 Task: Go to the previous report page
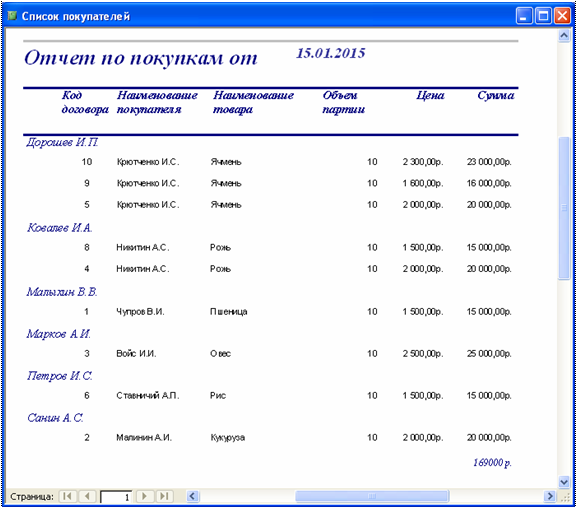pyautogui.click(x=87, y=496)
